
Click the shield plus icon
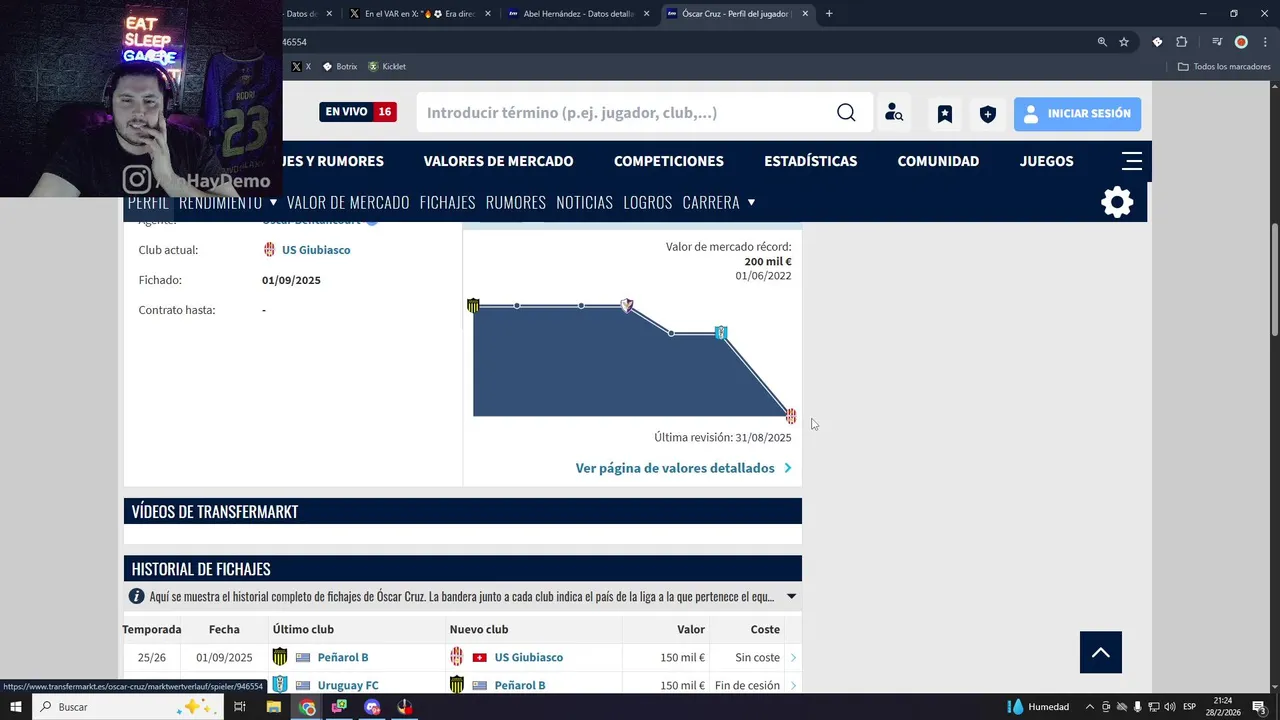[x=988, y=113]
